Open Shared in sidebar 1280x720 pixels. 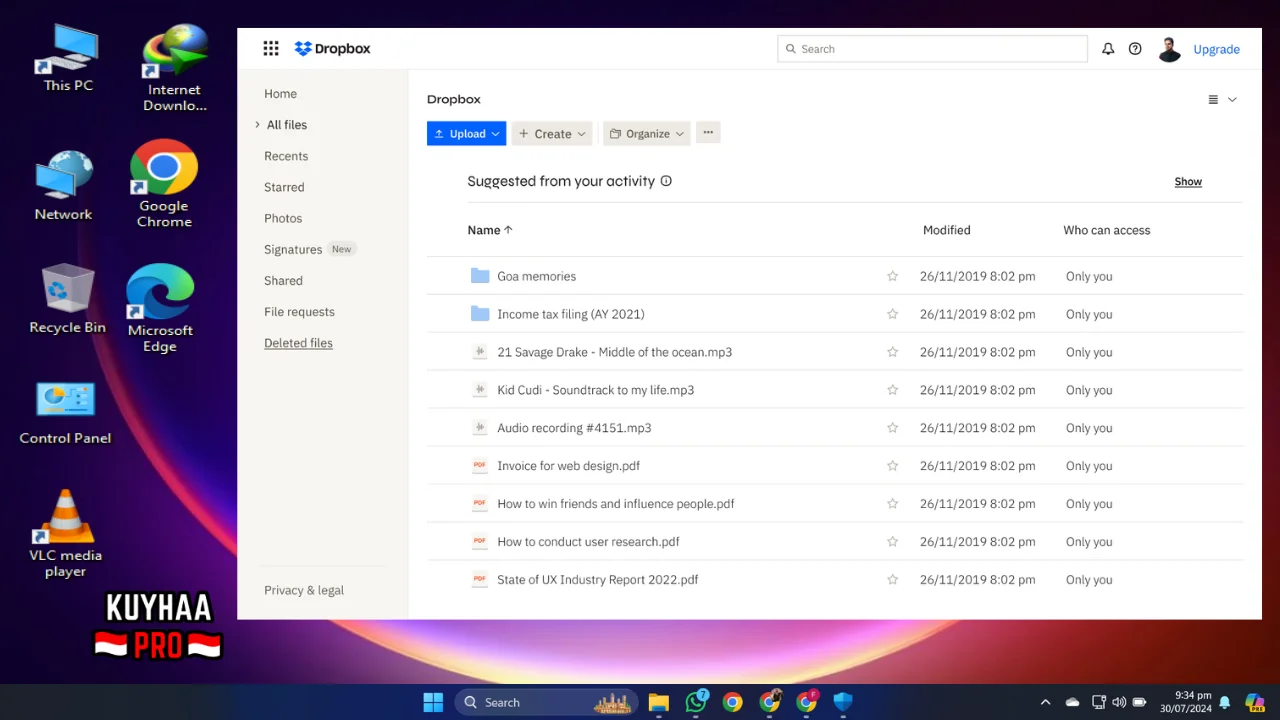[283, 280]
